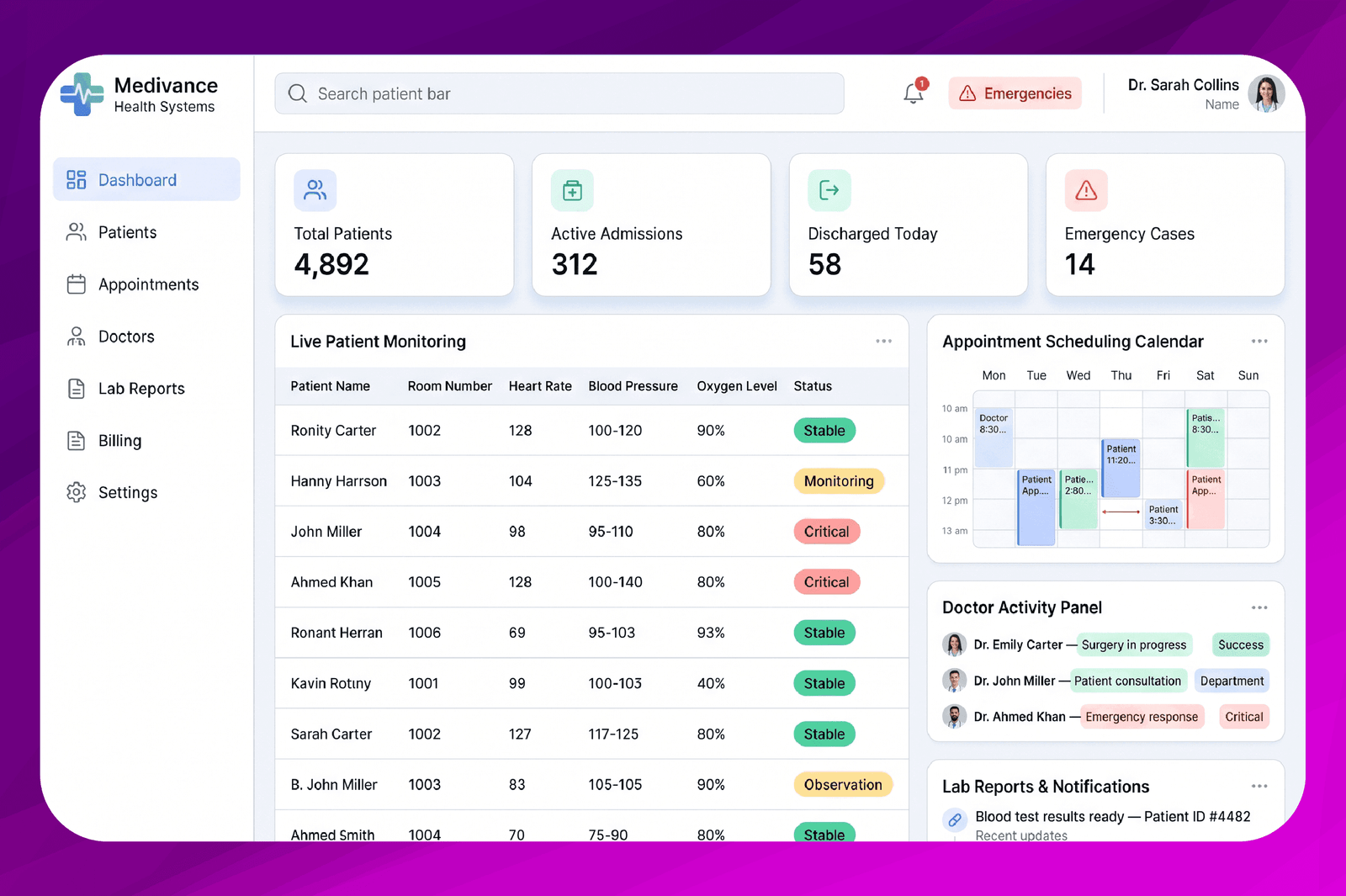This screenshot has width=1346, height=896.
Task: Click patient name Kavin Rotıny
Action: (331, 683)
